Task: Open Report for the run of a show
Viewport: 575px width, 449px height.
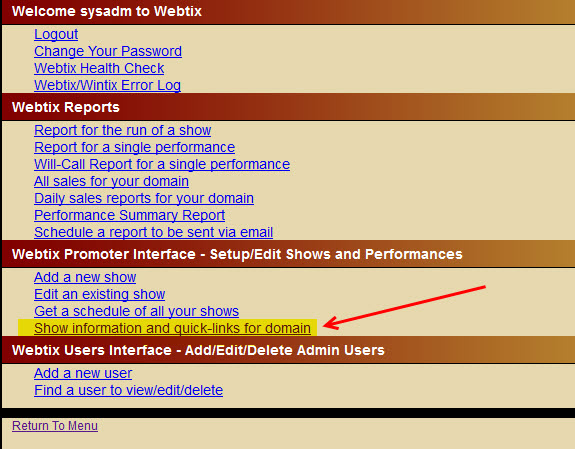Action: [122, 130]
